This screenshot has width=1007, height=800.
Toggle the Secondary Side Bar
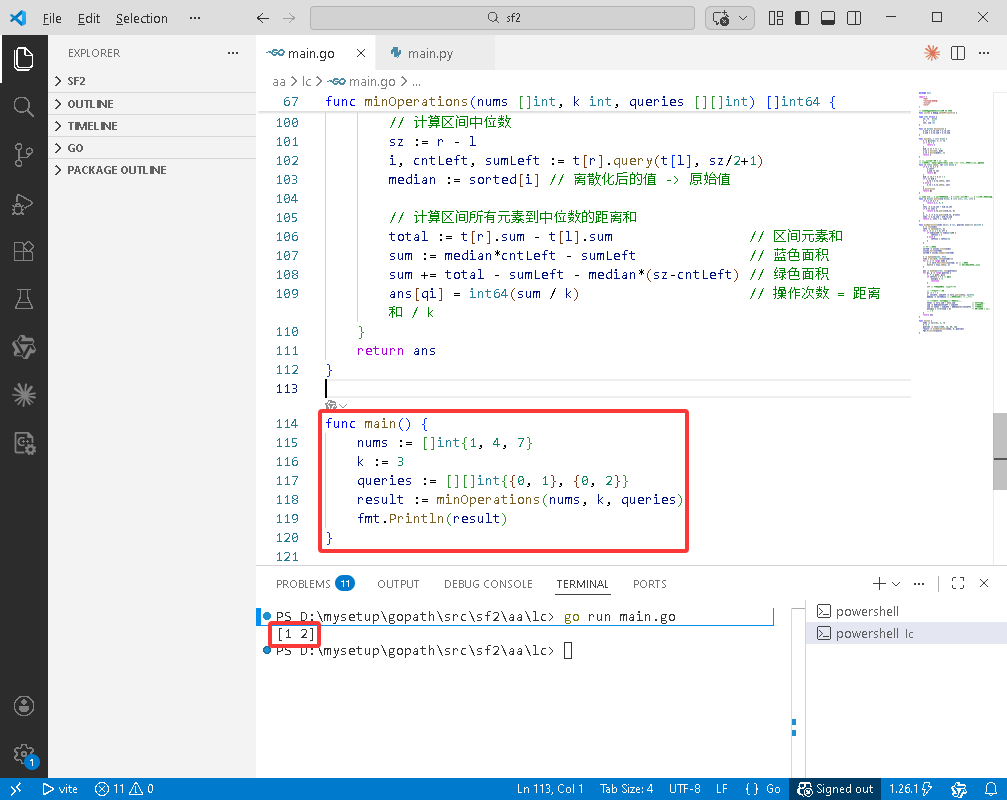click(854, 18)
